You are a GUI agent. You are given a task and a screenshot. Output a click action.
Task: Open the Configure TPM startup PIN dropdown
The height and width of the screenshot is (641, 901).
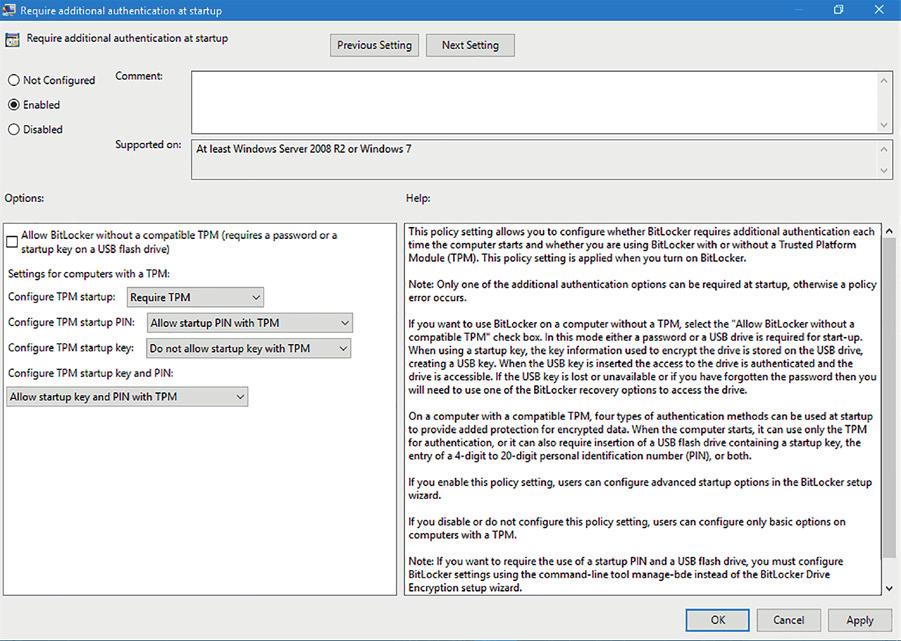(x=250, y=323)
